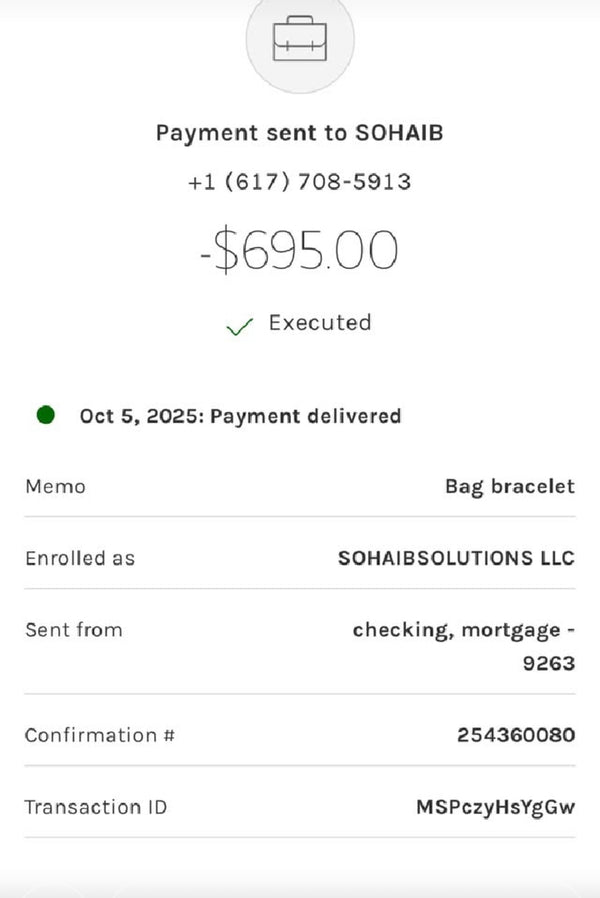Click the dollar sign in the amount
This screenshot has width=600, height=898.
coord(226,250)
